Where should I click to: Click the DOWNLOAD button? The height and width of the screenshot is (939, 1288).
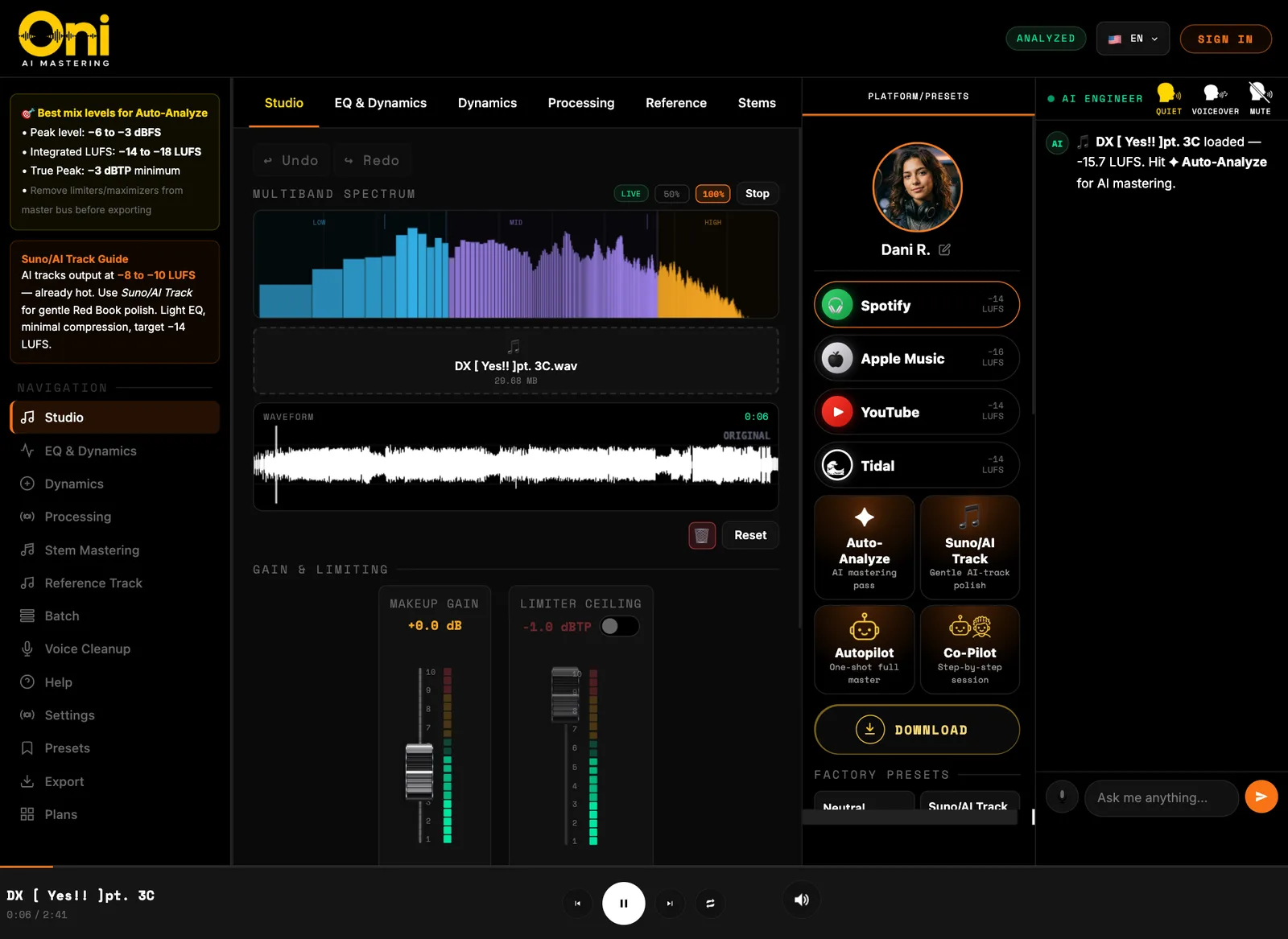(x=917, y=730)
